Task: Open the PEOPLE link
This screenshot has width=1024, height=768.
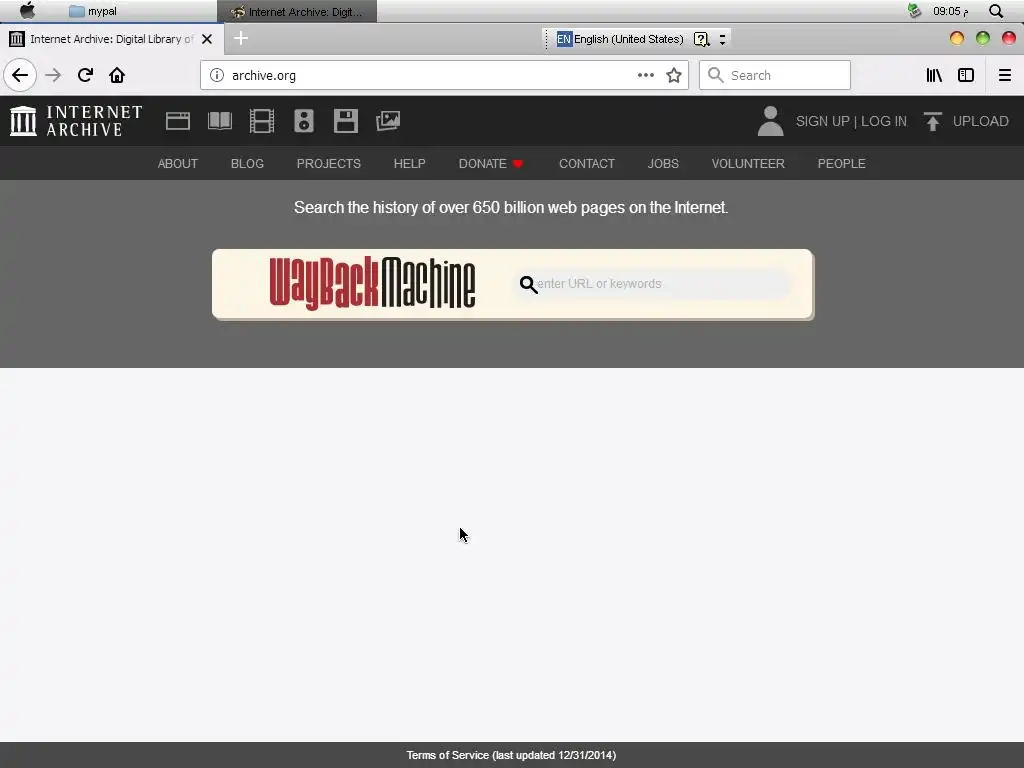Action: point(842,164)
